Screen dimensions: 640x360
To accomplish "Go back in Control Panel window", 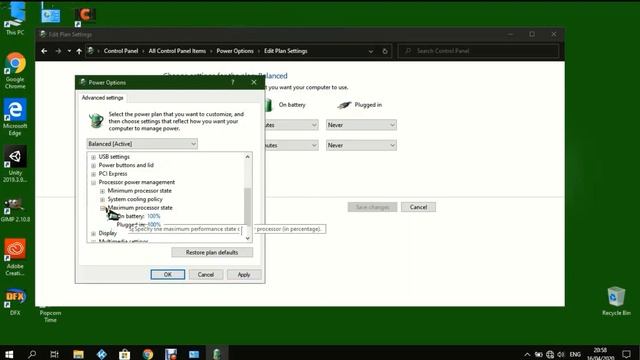I will pos(44,51).
